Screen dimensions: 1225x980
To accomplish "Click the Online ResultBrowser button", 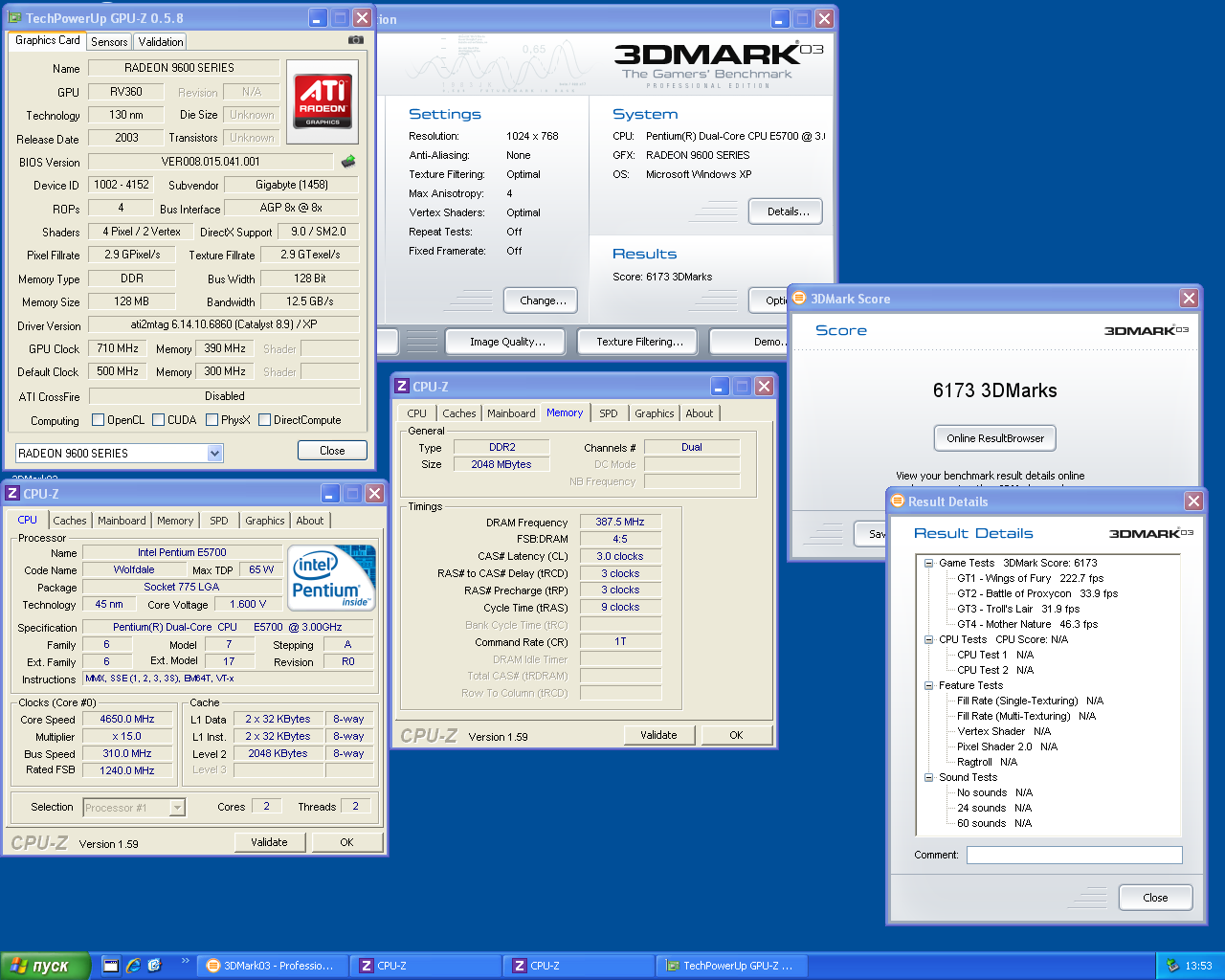I will point(995,438).
